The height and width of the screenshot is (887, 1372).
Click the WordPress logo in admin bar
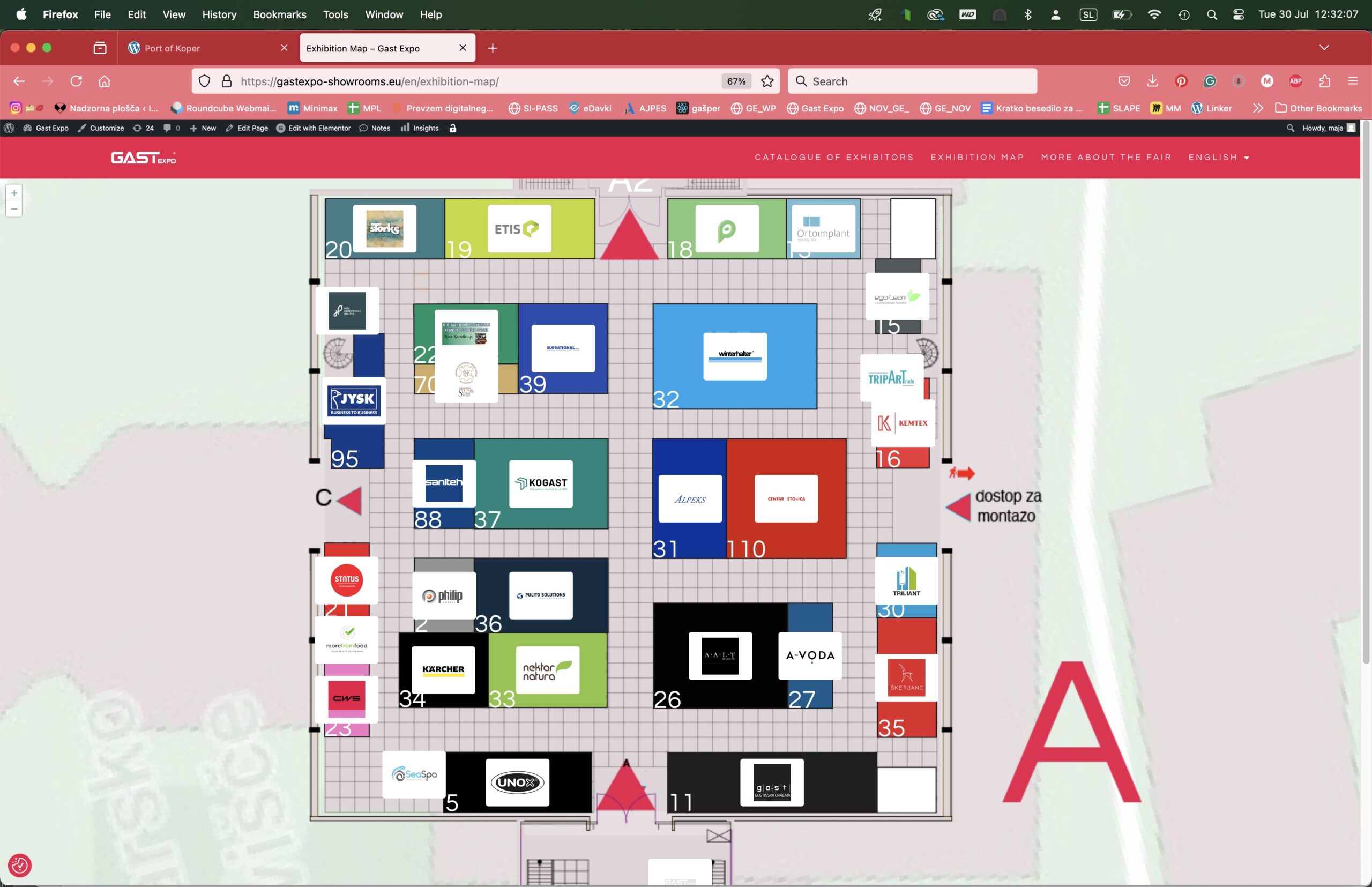pyautogui.click(x=9, y=128)
